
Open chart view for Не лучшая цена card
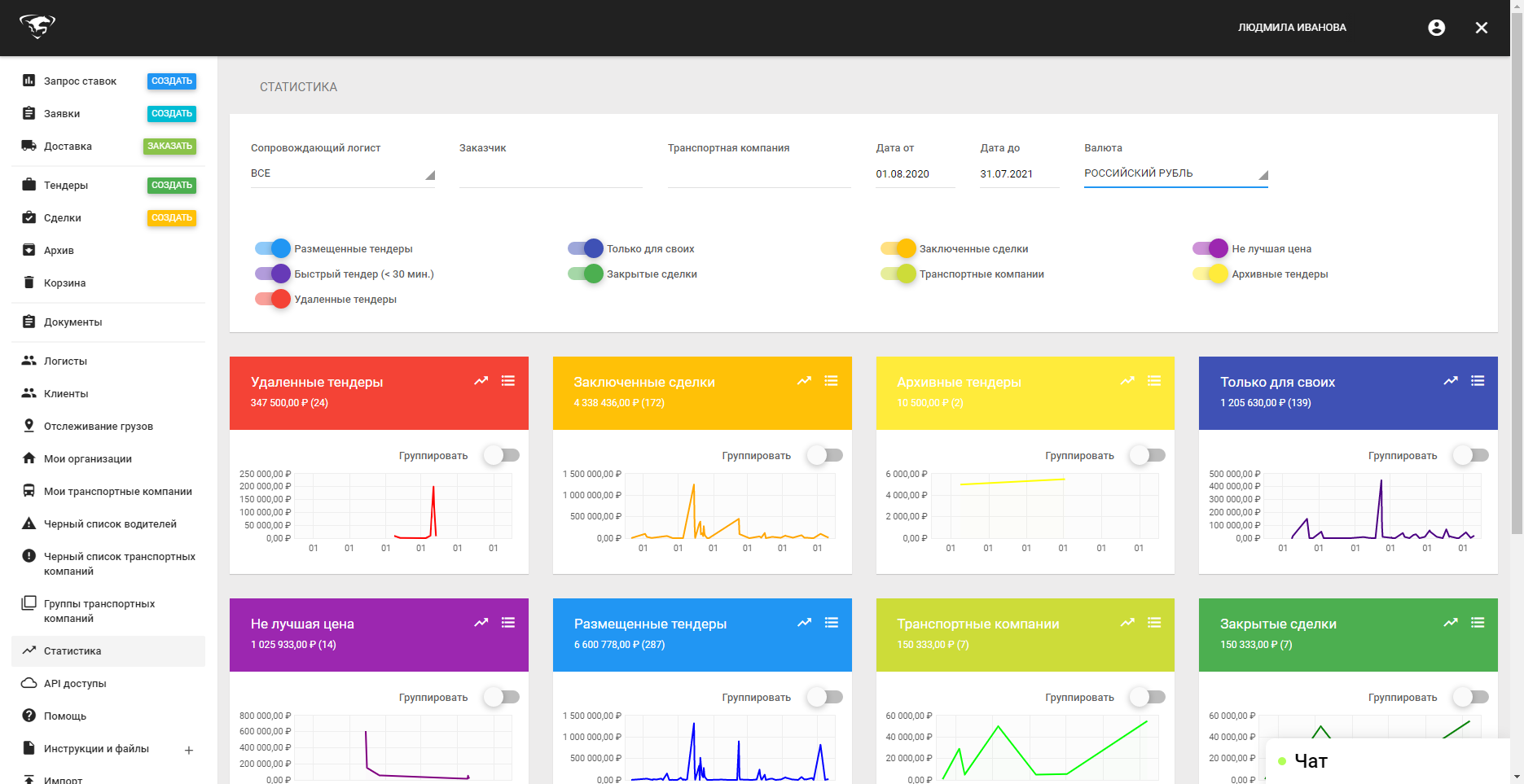point(481,622)
